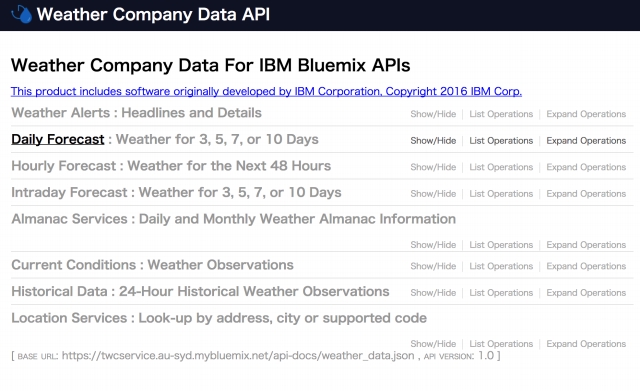List Operations for Intraday Forecast
This screenshot has width=640, height=391.
coord(501,193)
